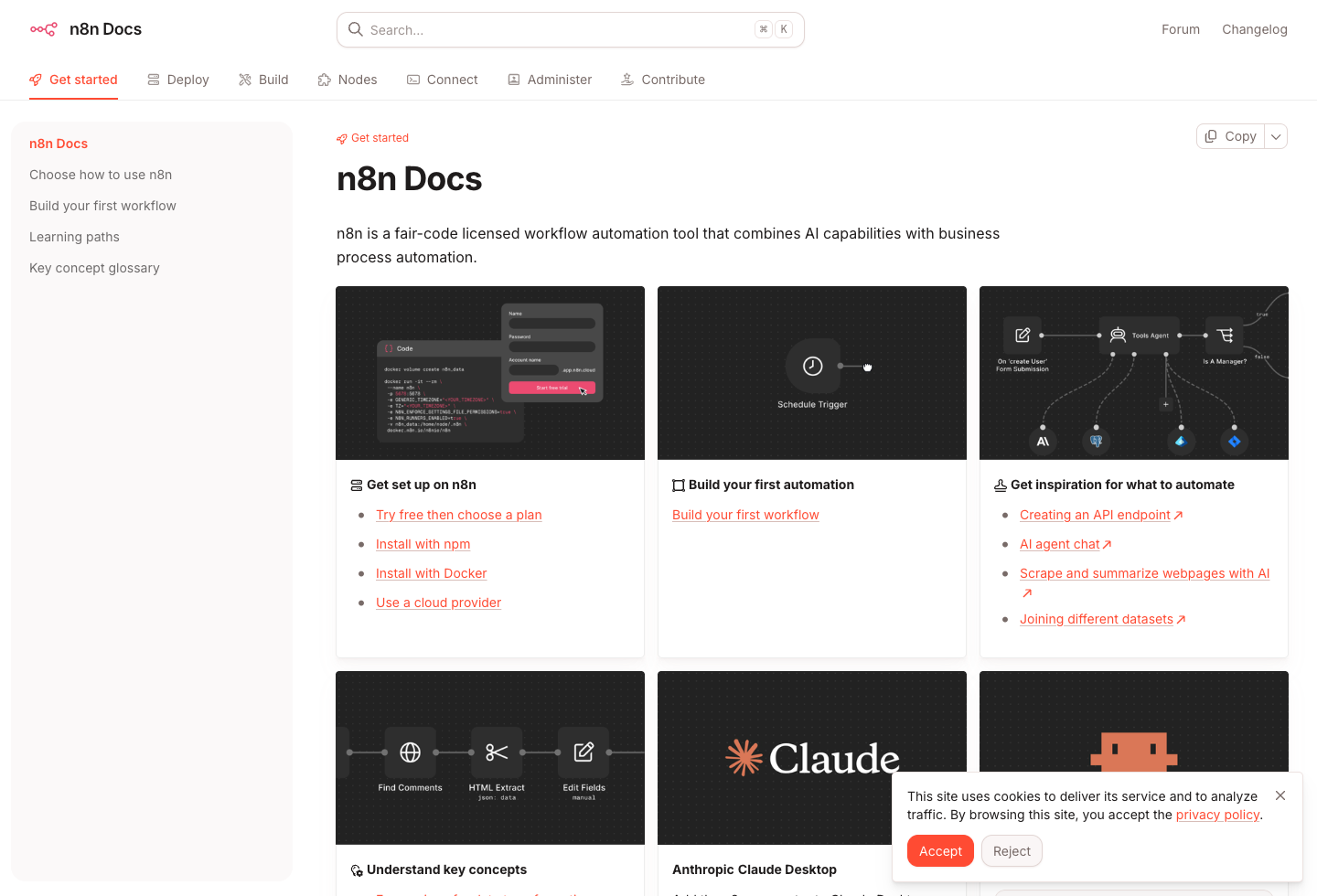Open Key concept glossary in sidebar
Viewport: 1317px width, 896px height.
[x=94, y=268]
